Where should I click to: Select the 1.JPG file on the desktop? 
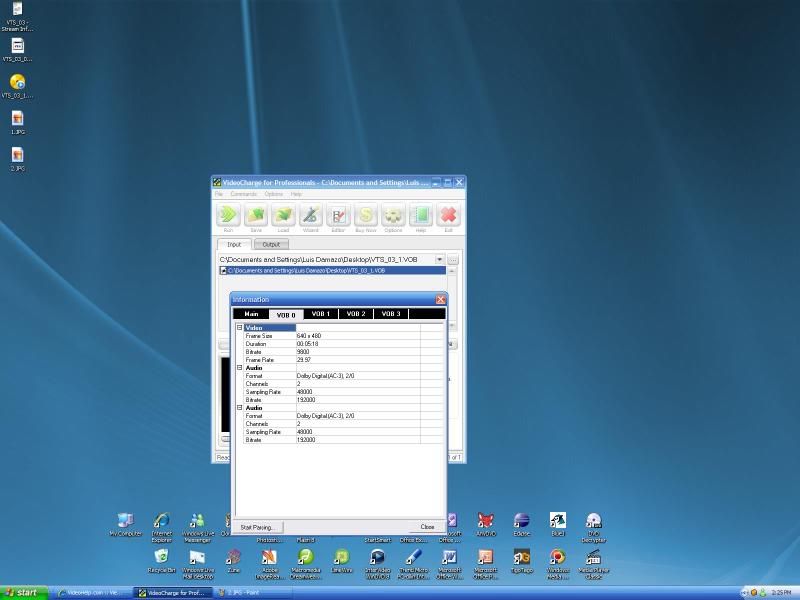click(17, 122)
